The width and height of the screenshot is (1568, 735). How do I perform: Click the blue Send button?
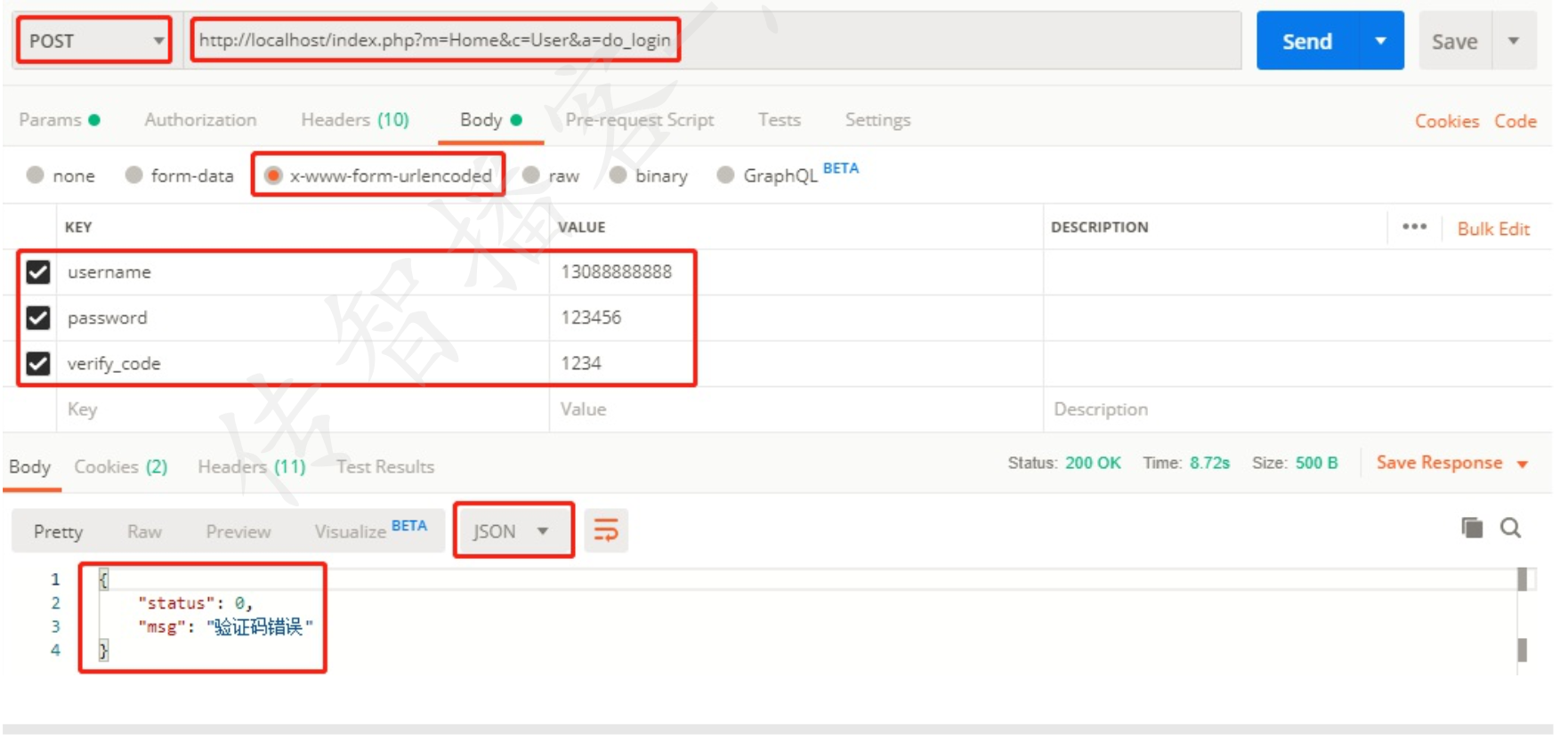[x=1307, y=41]
